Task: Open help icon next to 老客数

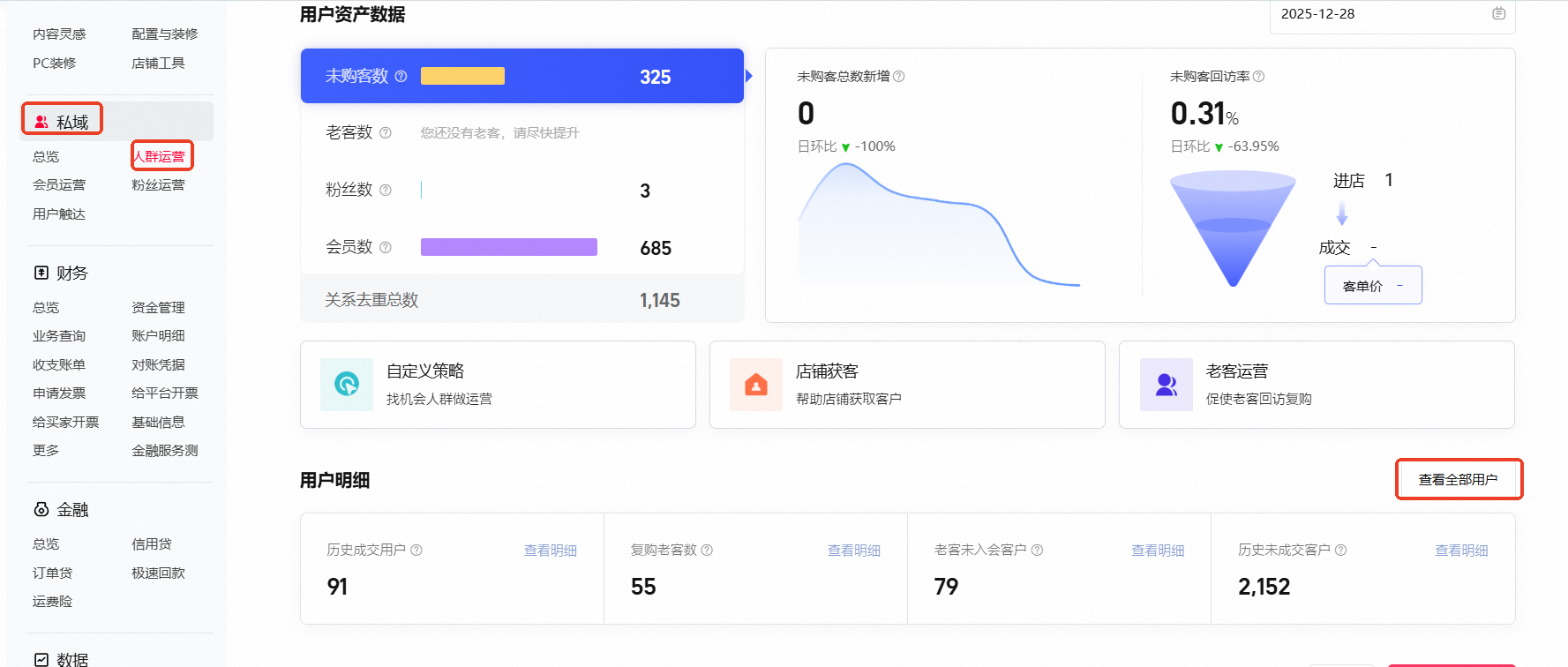Action: click(386, 133)
